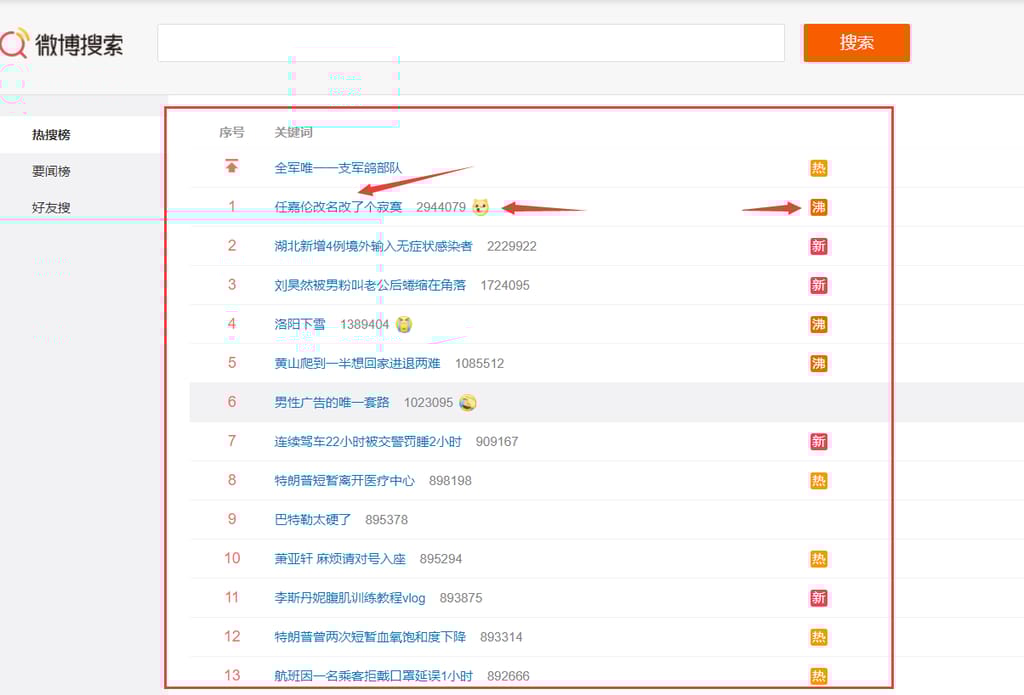Viewport: 1024px width, 695px height.
Task: Click heat value 1724095
Action: pos(505,285)
